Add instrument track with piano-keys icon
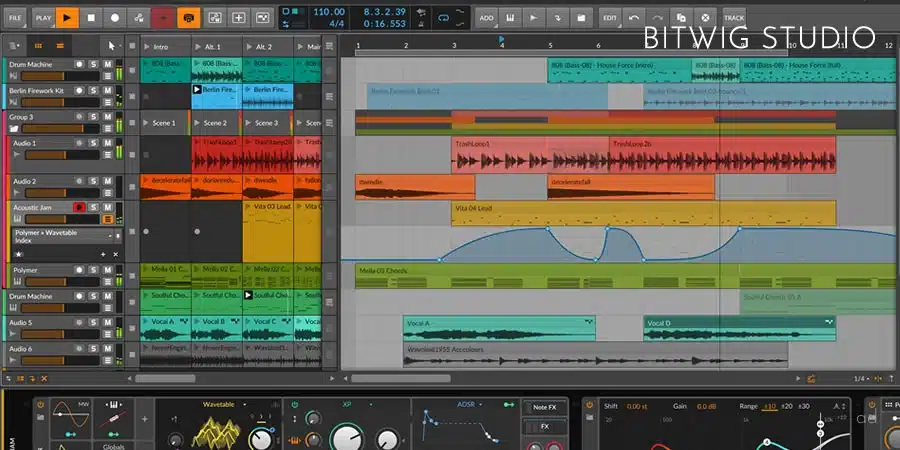900x450 pixels. (510, 18)
